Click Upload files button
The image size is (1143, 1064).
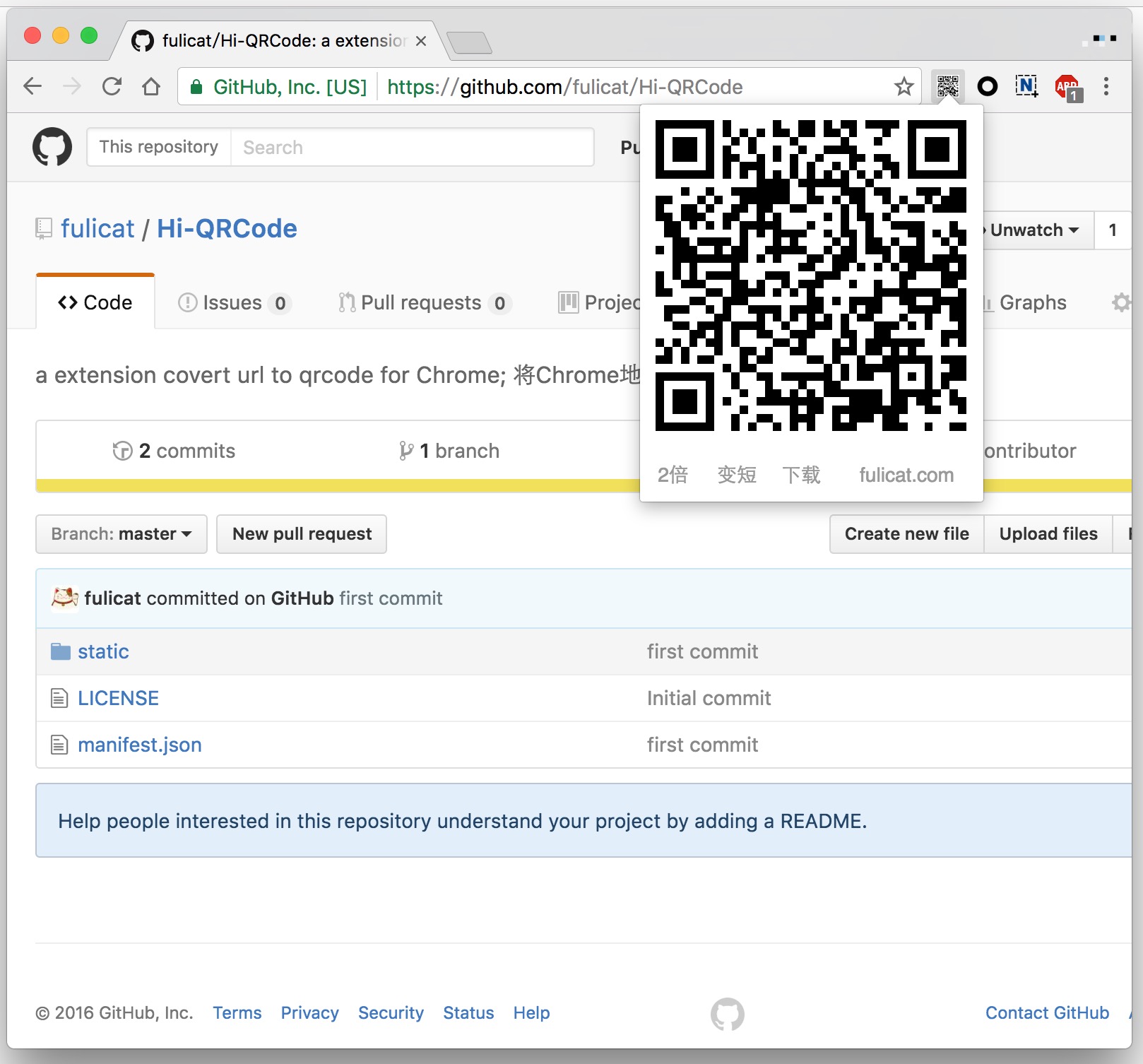(1048, 534)
